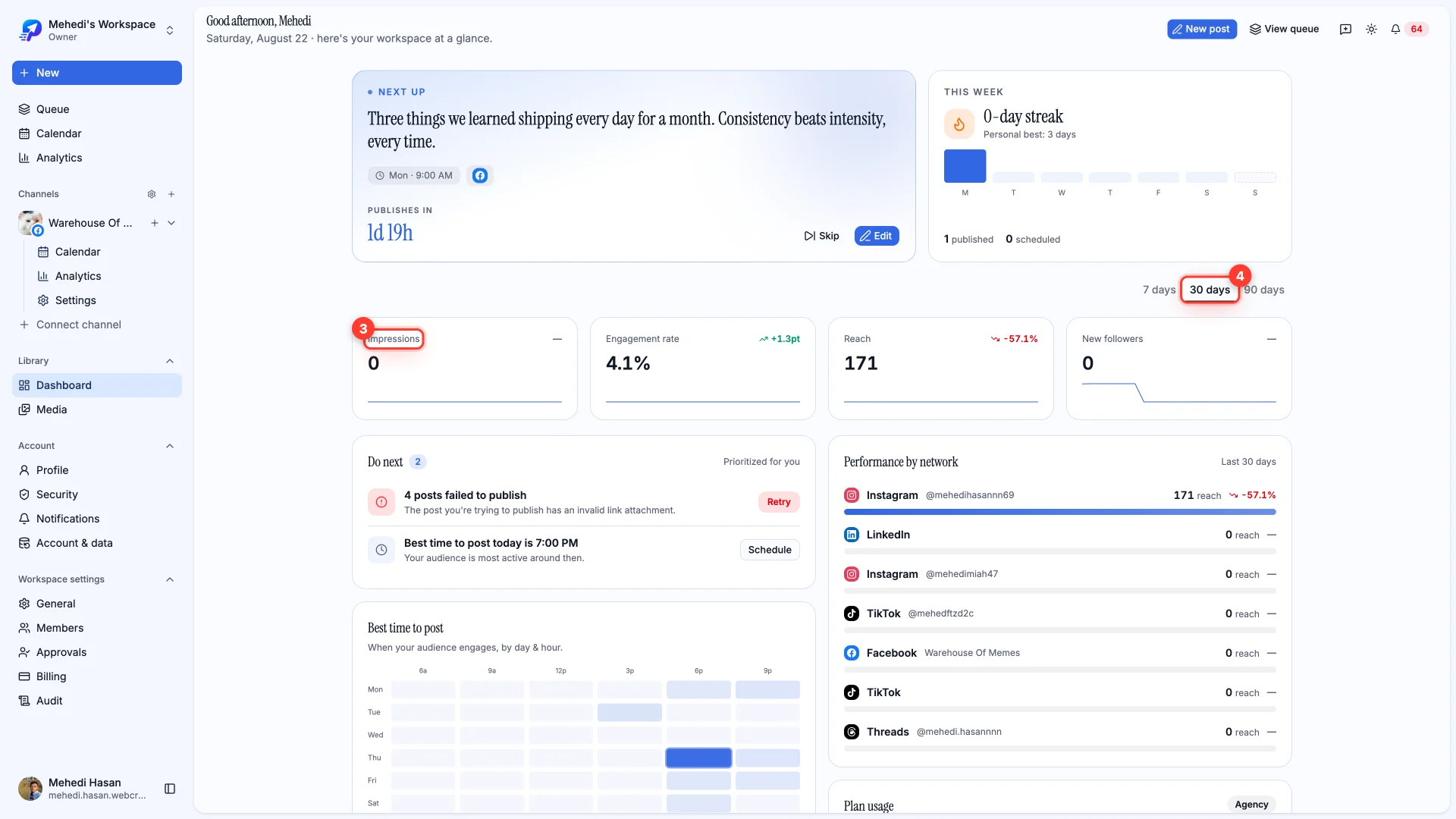Skip the next-up post
Image resolution: width=1456 pixels, height=819 pixels.
[x=821, y=236]
